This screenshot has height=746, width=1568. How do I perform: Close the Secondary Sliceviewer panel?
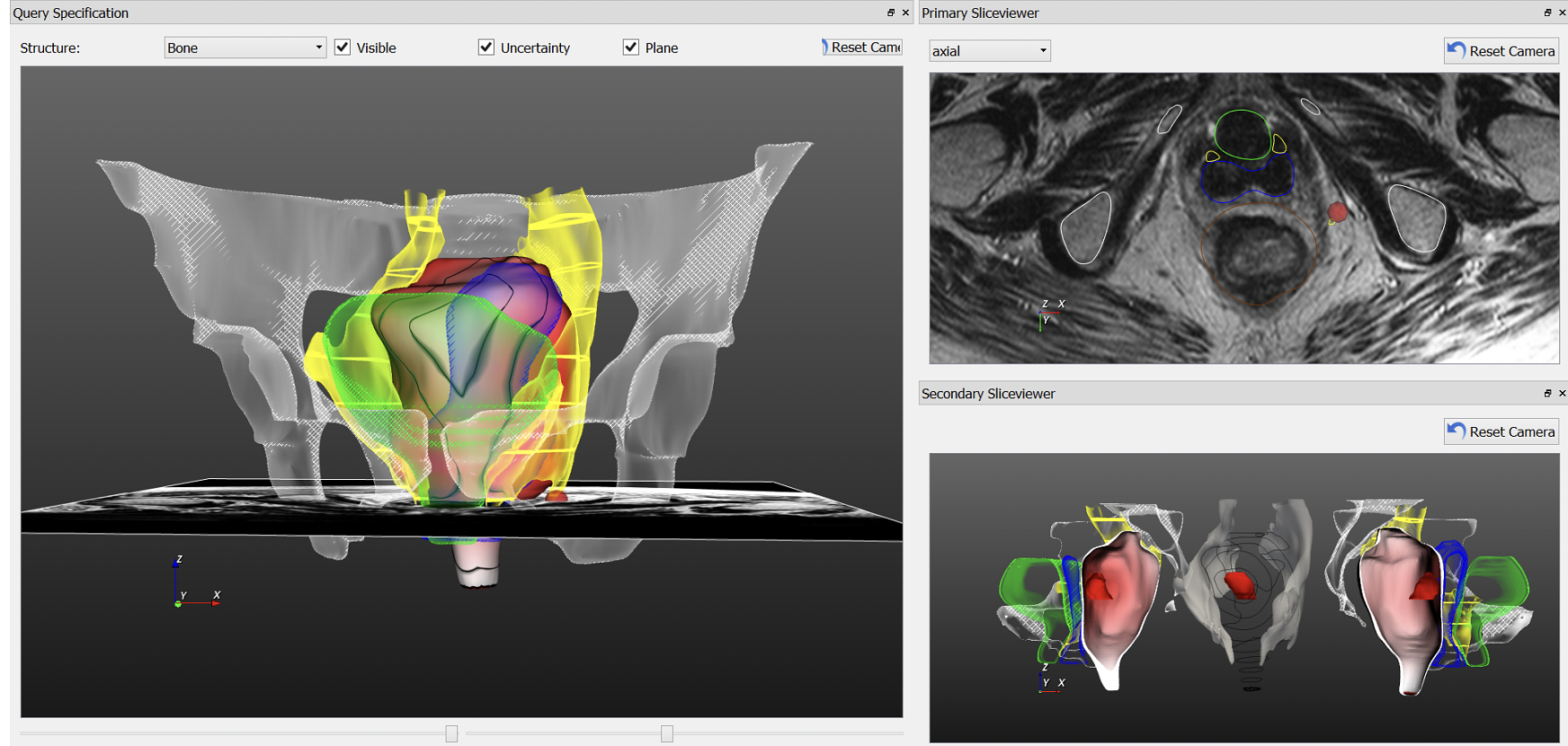coord(1562,393)
